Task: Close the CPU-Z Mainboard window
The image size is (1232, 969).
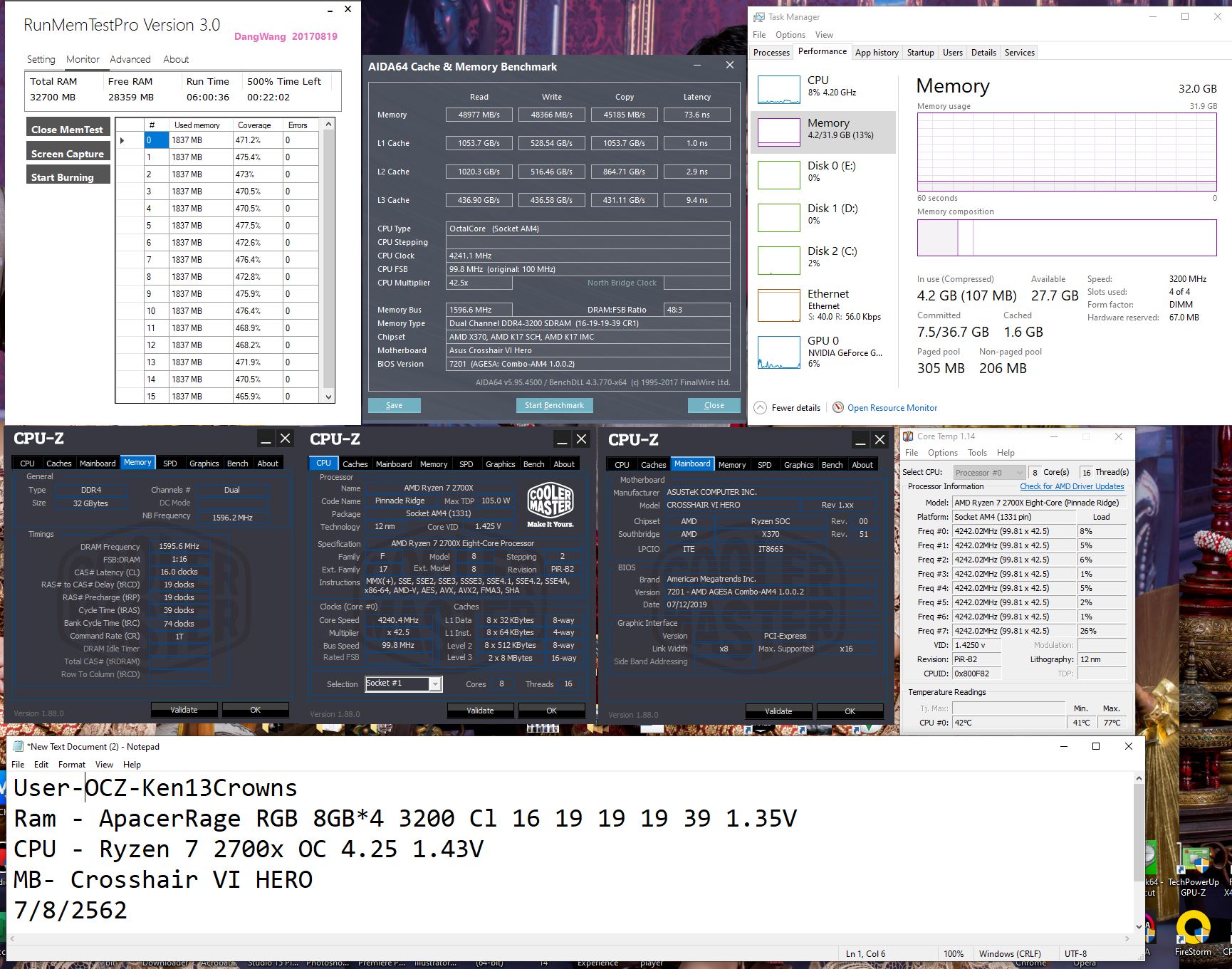Action: (879, 440)
